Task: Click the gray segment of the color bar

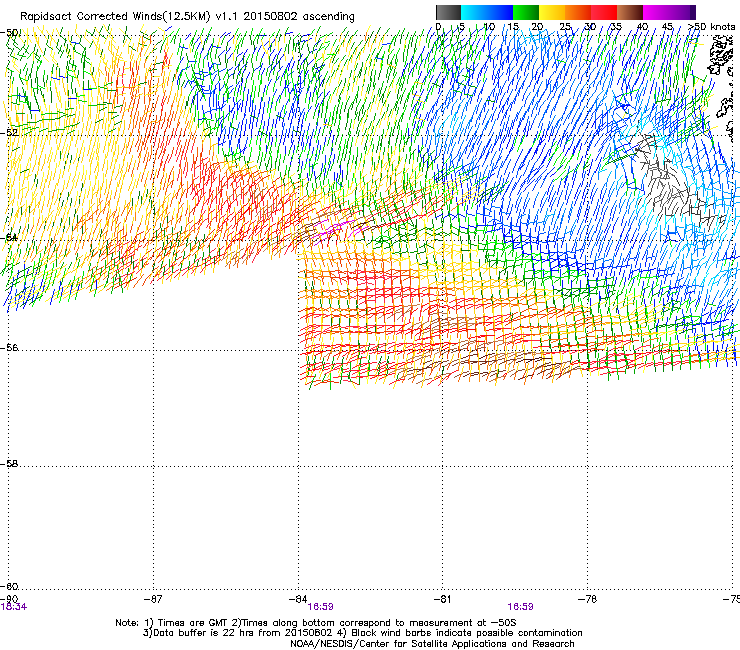Action: point(448,12)
